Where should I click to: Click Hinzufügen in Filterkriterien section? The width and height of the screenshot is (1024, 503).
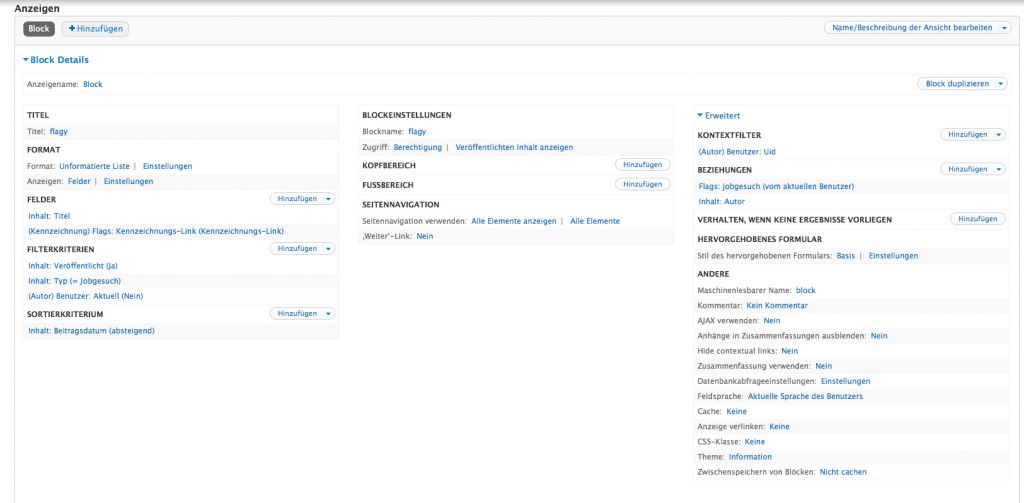pos(296,248)
